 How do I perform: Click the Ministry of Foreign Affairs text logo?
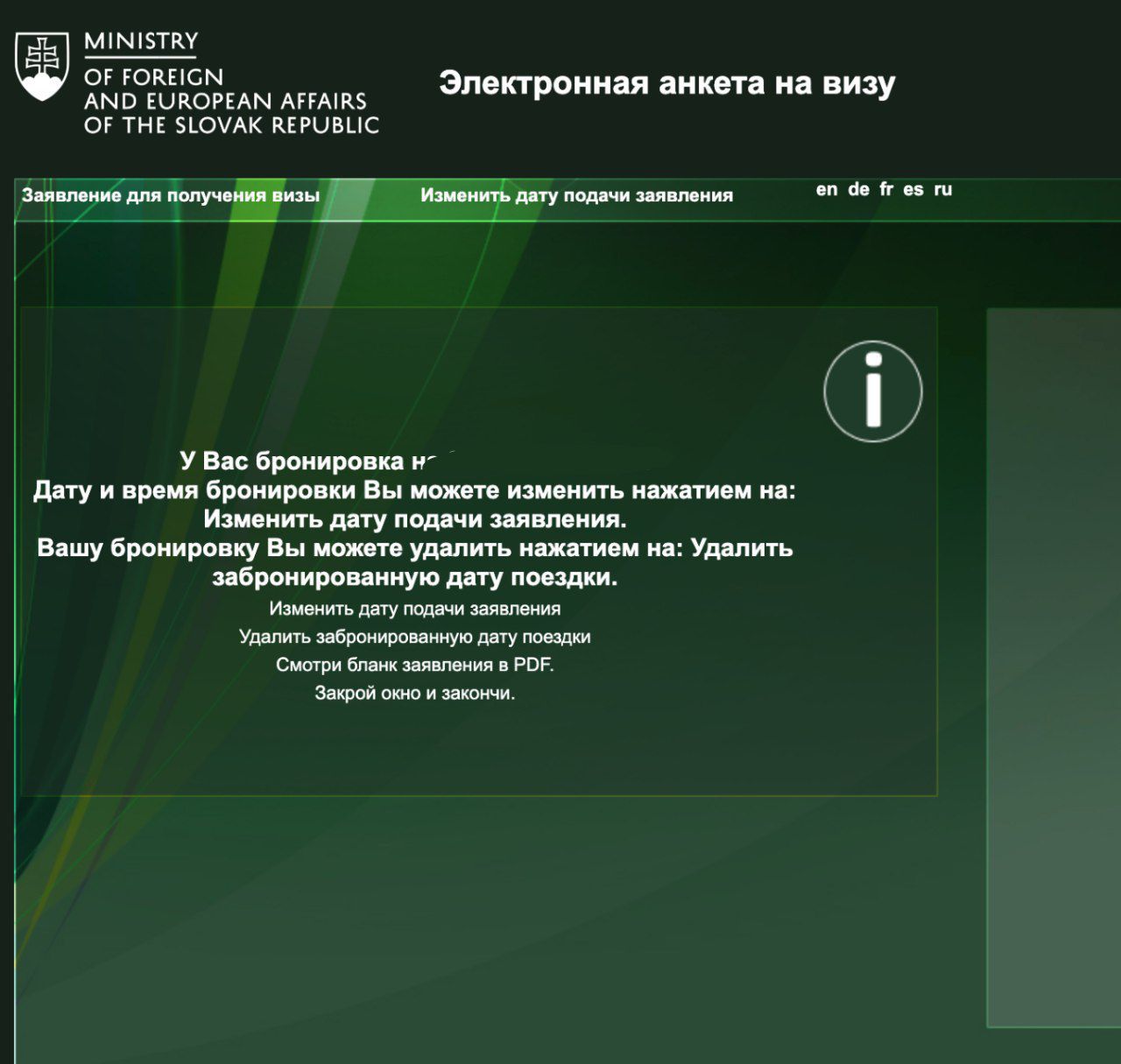[230, 84]
